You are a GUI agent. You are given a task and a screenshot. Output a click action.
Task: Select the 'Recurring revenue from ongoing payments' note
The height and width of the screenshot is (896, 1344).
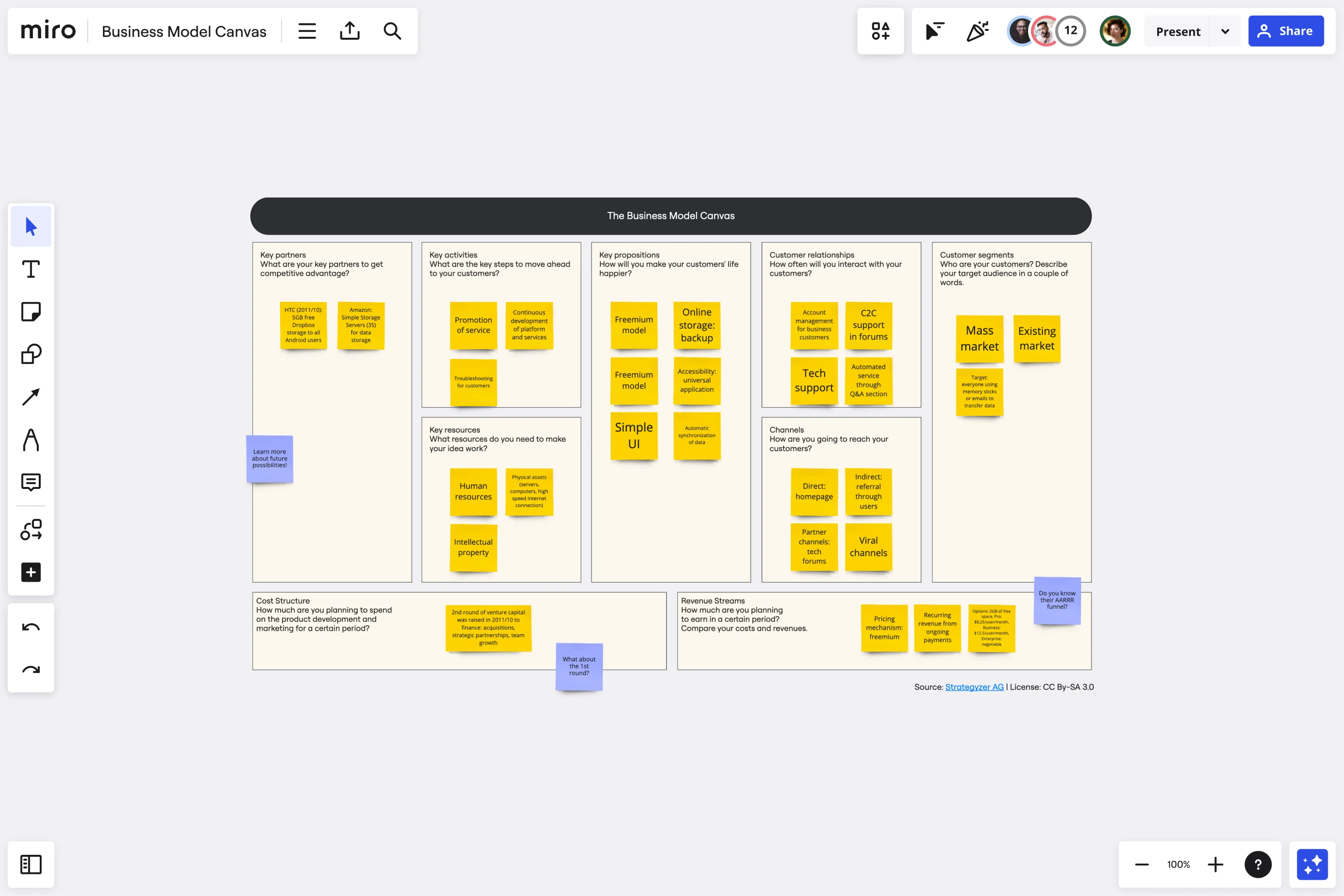pos(937,628)
